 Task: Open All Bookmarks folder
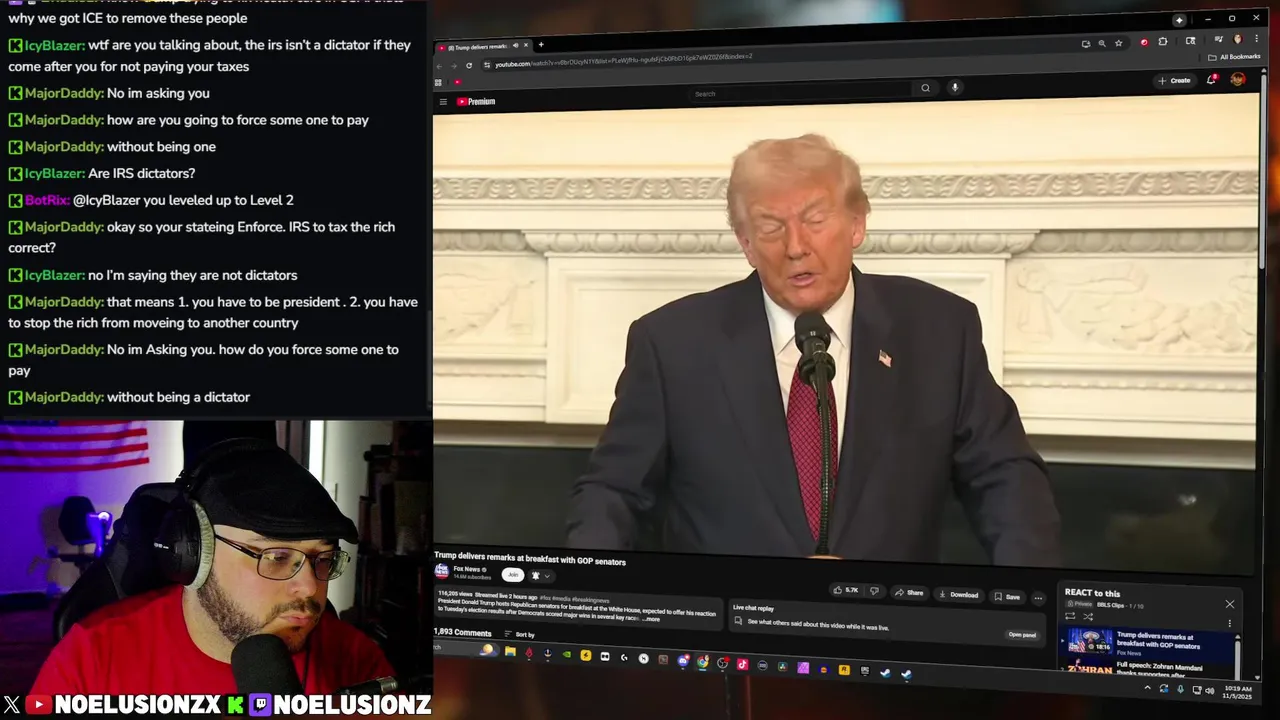pos(1234,57)
